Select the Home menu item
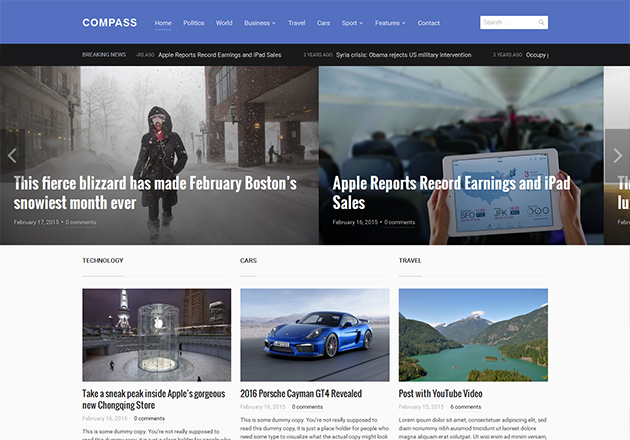 tap(163, 23)
